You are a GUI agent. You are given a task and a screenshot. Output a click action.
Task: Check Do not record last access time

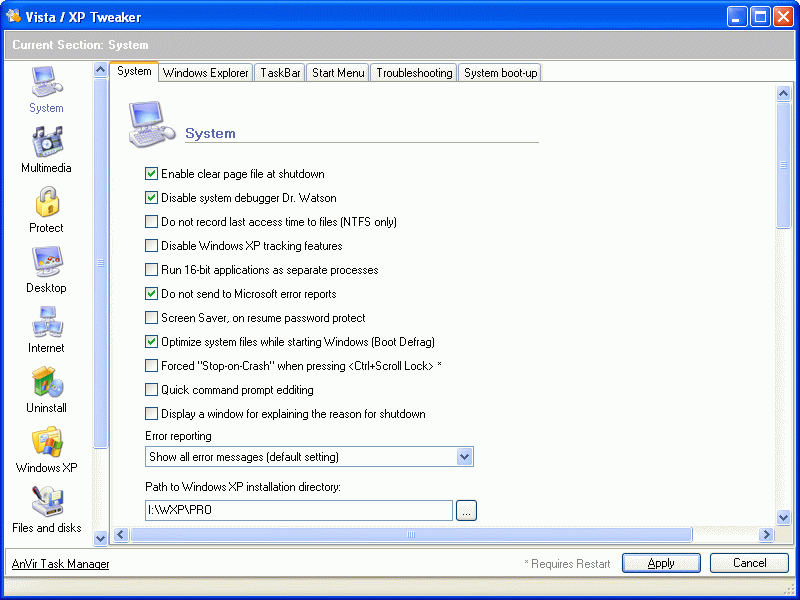coord(151,221)
